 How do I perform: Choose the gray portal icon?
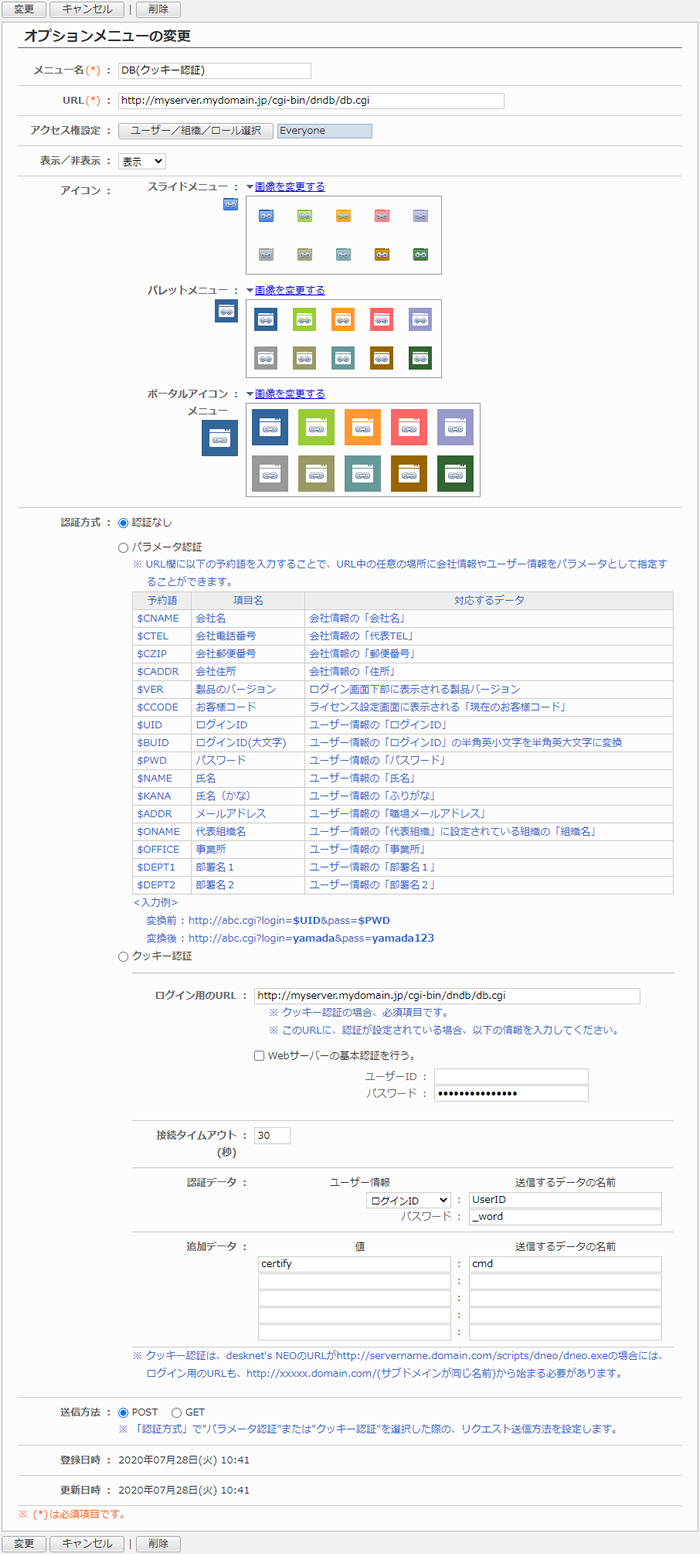270,473
